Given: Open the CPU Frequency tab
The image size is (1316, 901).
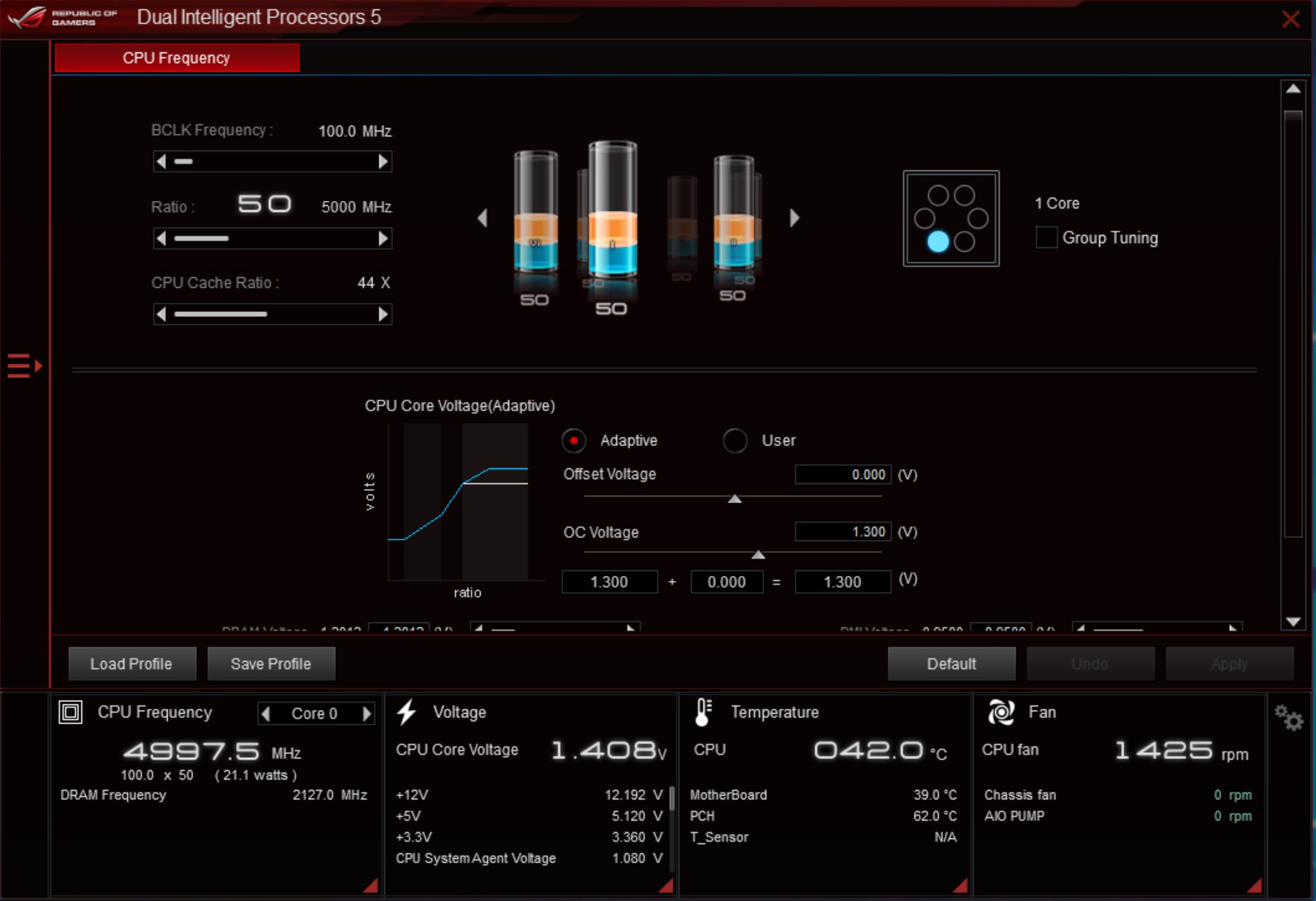Looking at the screenshot, I should click(x=176, y=58).
